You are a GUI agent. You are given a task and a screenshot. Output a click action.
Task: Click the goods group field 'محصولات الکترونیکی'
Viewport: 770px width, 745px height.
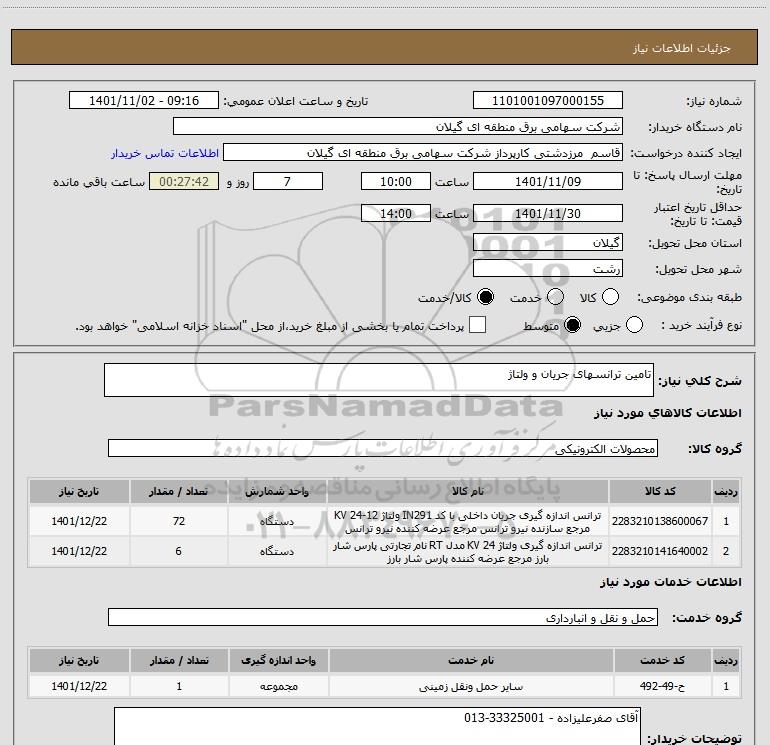[383, 448]
